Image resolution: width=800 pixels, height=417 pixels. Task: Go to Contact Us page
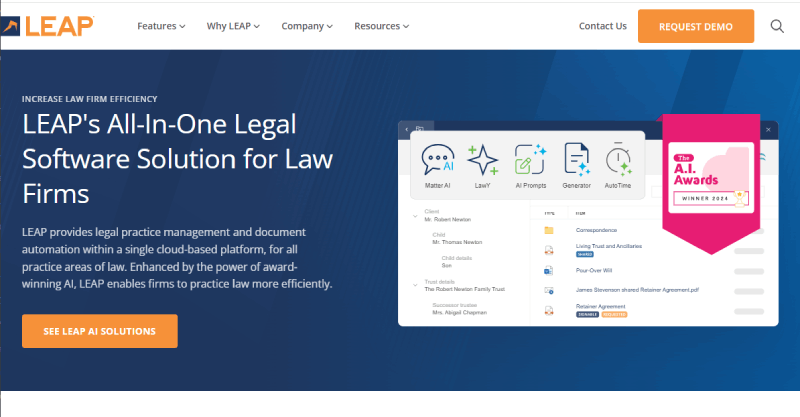602,26
